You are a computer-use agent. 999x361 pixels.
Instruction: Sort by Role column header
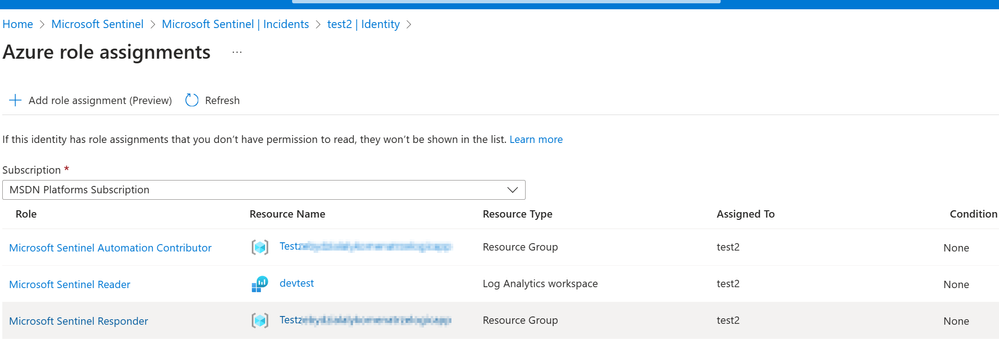coord(26,215)
